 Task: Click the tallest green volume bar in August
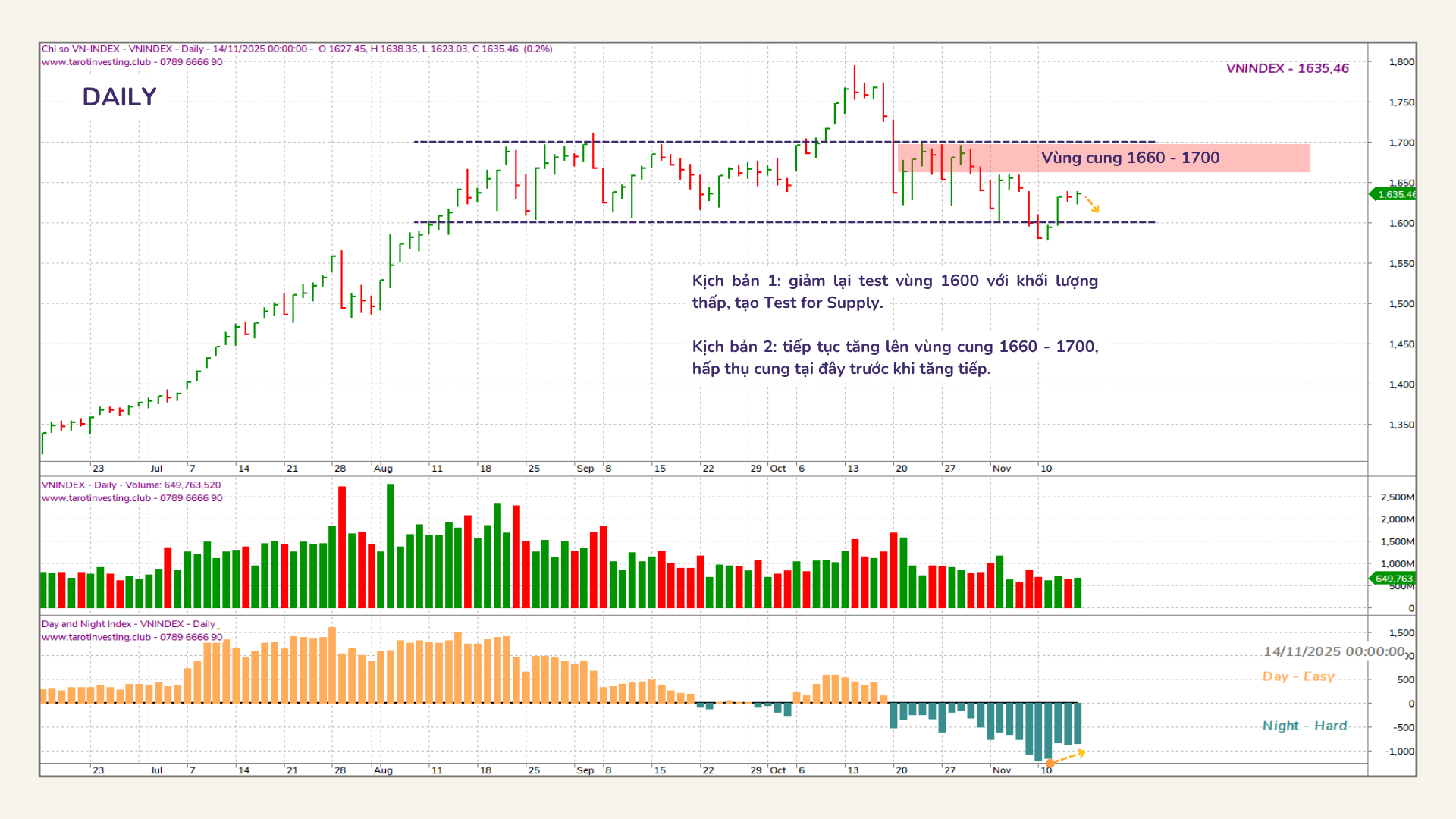[x=391, y=546]
